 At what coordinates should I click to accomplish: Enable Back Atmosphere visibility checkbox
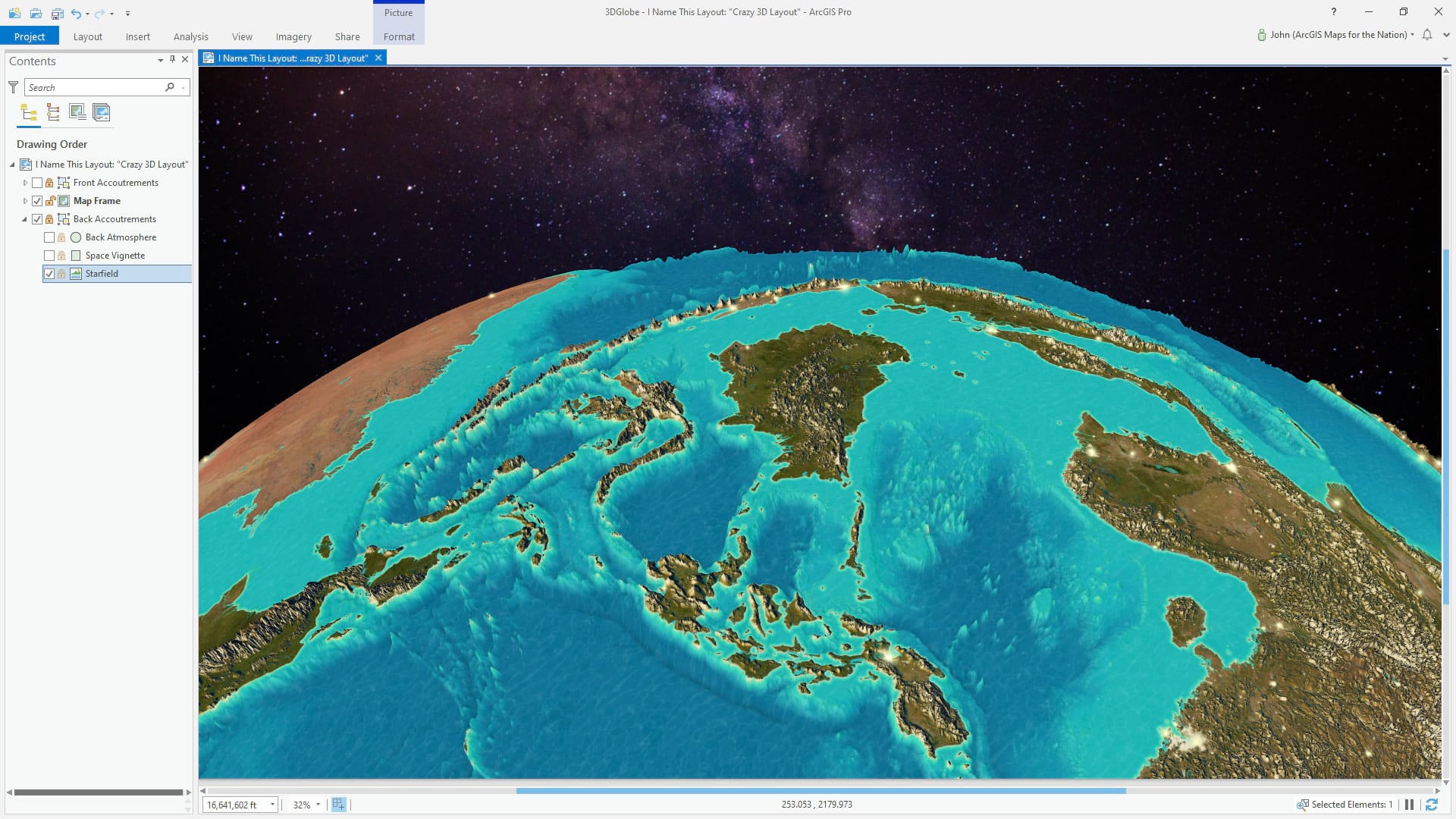coord(49,237)
